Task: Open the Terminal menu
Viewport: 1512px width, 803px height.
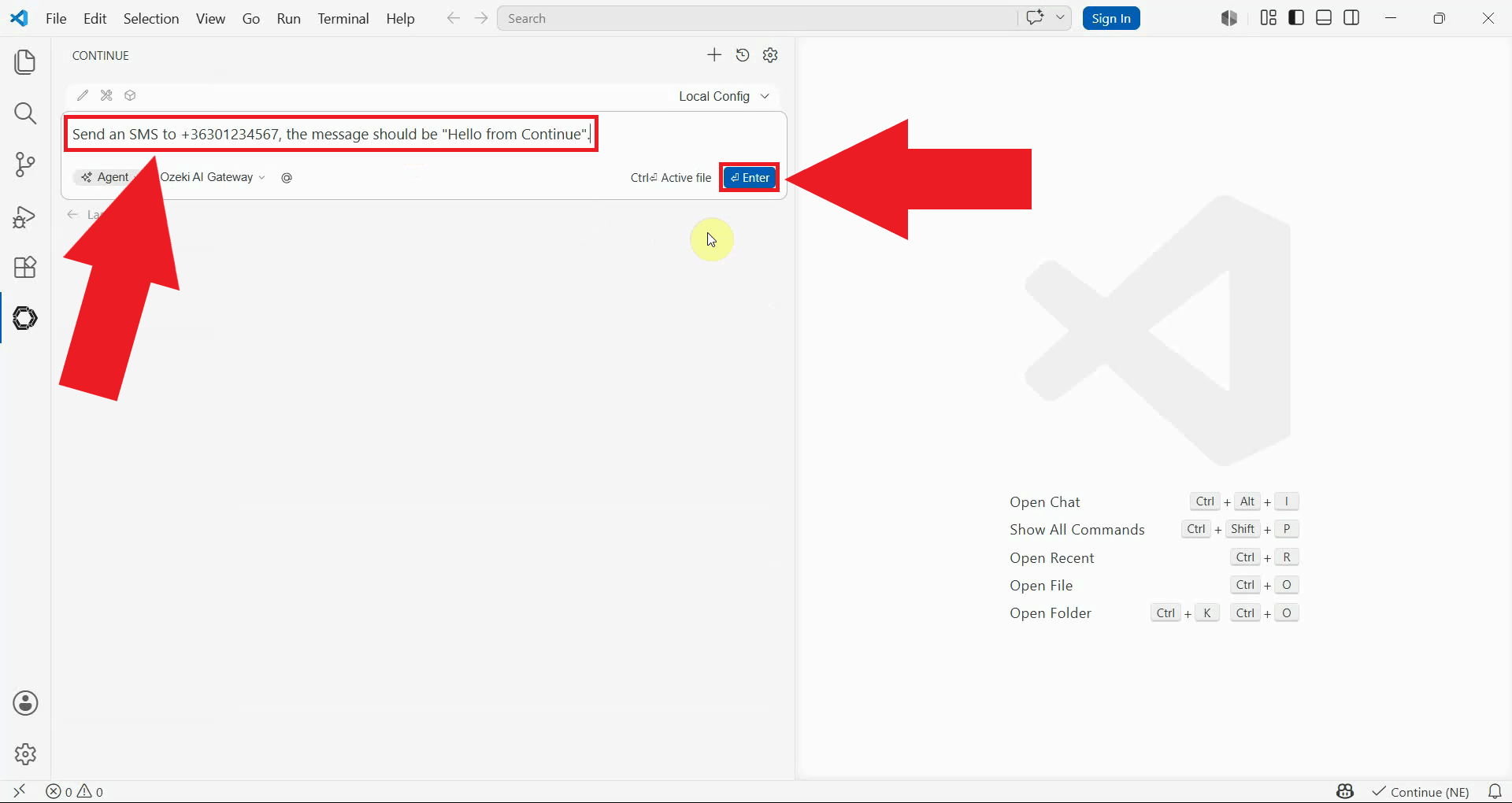Action: point(343,18)
